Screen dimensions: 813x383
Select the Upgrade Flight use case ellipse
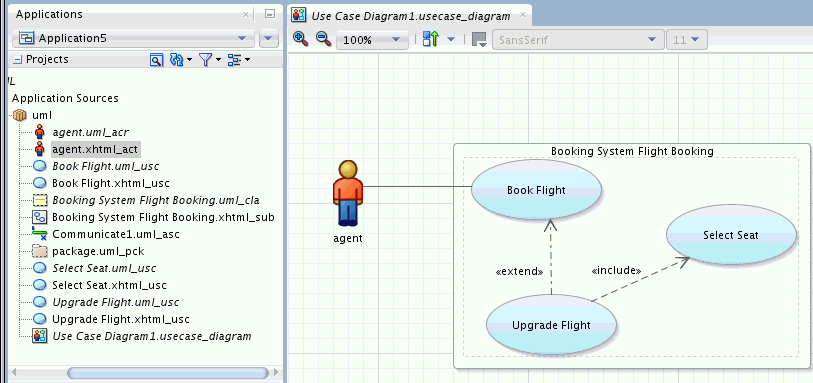tap(551, 325)
